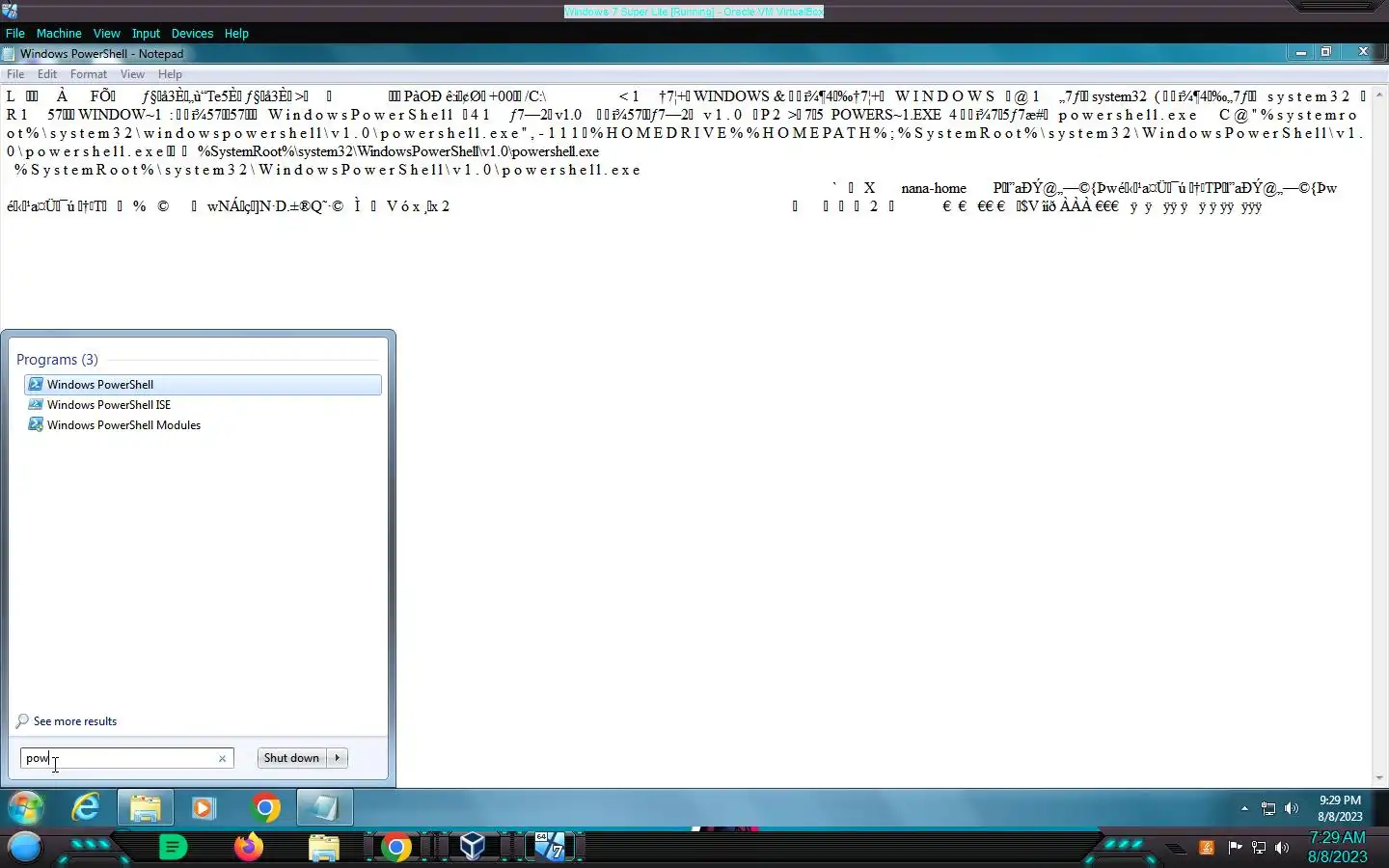Open Notepad's Format menu
1389x868 pixels.
(x=89, y=74)
